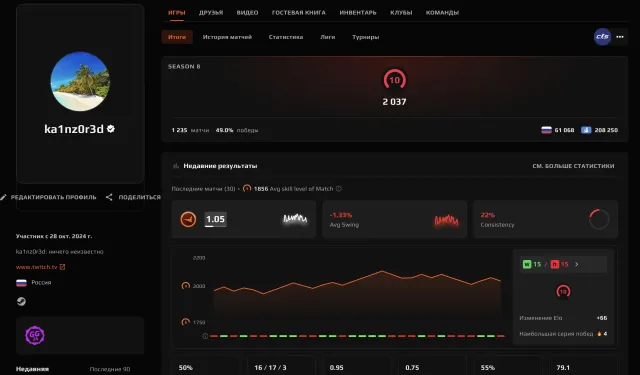Screen dimensions: 640x375
Task: Click the purple GG badge icon
Action: tap(35, 335)
